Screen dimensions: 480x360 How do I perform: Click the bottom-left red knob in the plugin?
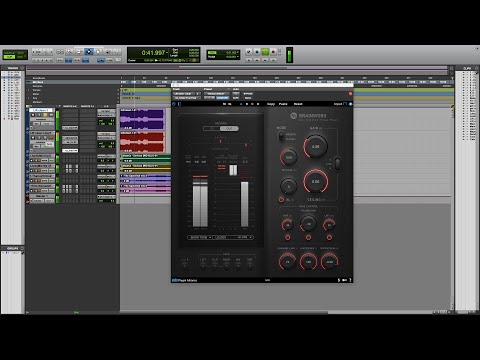pyautogui.click(x=287, y=262)
